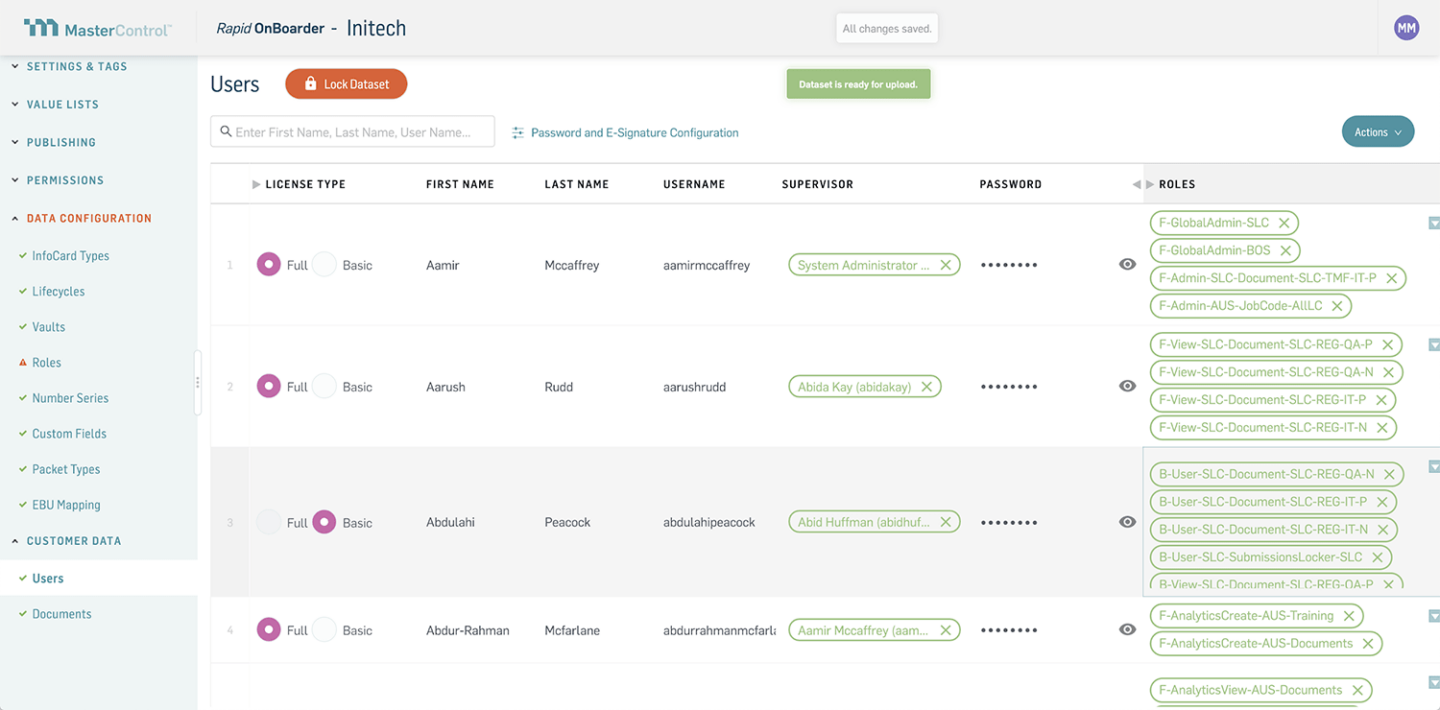Switch Abdulahi Peacock to Full license
The width and height of the screenshot is (1440, 710).
tap(268, 521)
